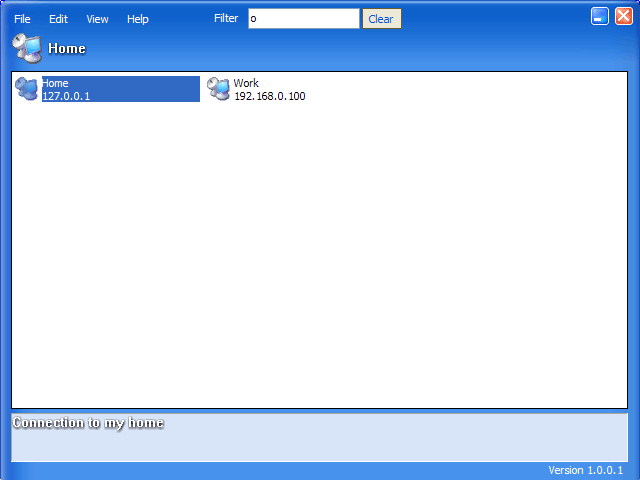Select the Work connection name
The height and width of the screenshot is (480, 640).
click(246, 83)
